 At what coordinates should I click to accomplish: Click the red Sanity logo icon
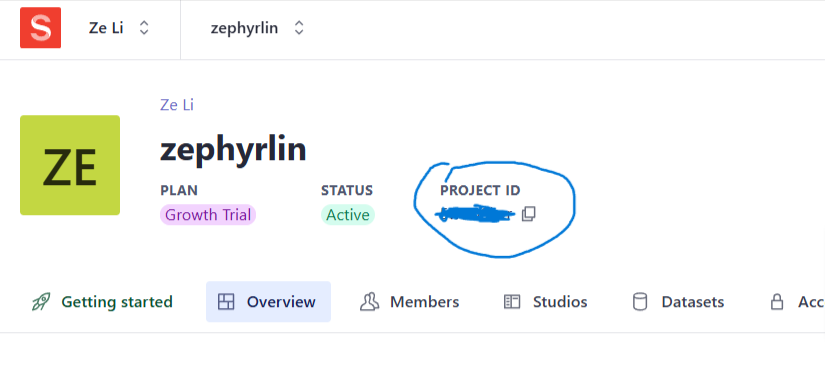coord(41,28)
